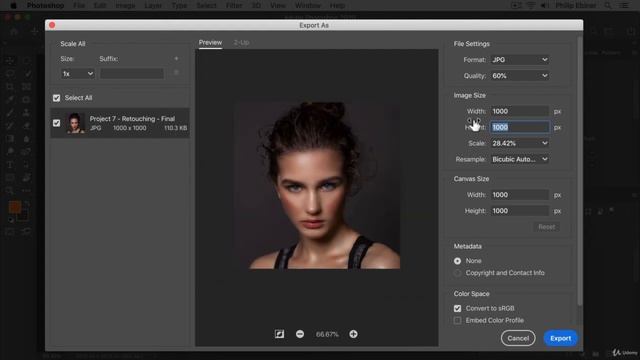
Task: Open the Size 1x dropdown
Action: coord(78,74)
